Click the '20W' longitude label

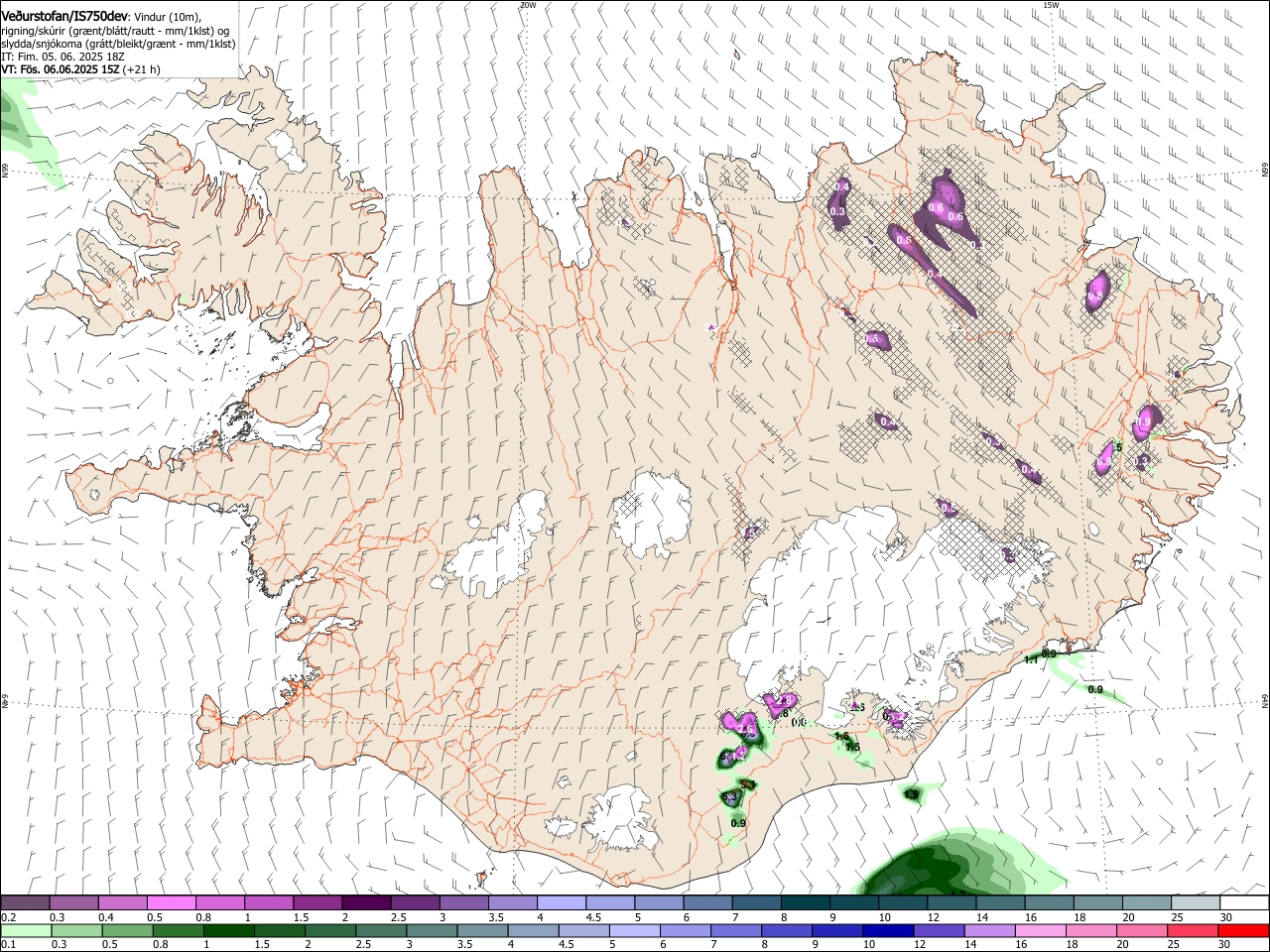[527, 5]
